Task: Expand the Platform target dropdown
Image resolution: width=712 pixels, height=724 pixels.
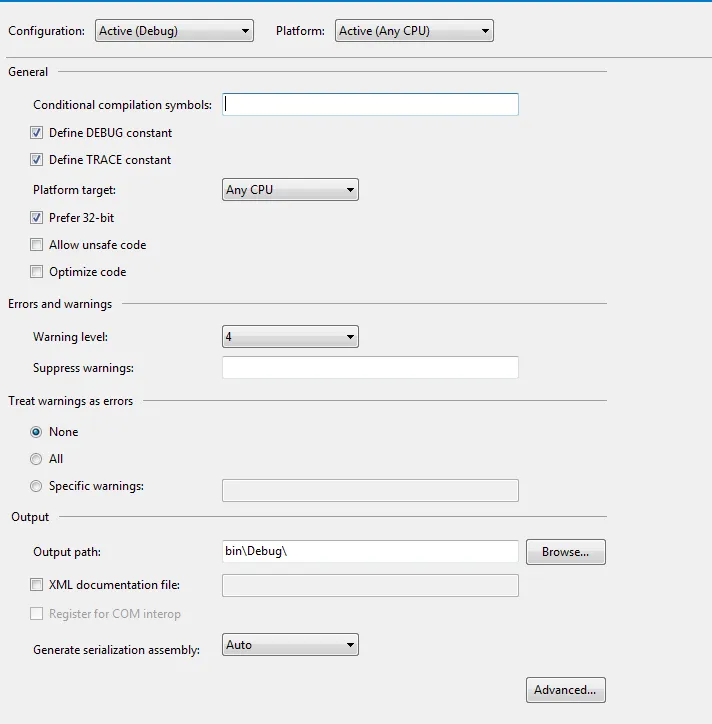Action: click(290, 190)
